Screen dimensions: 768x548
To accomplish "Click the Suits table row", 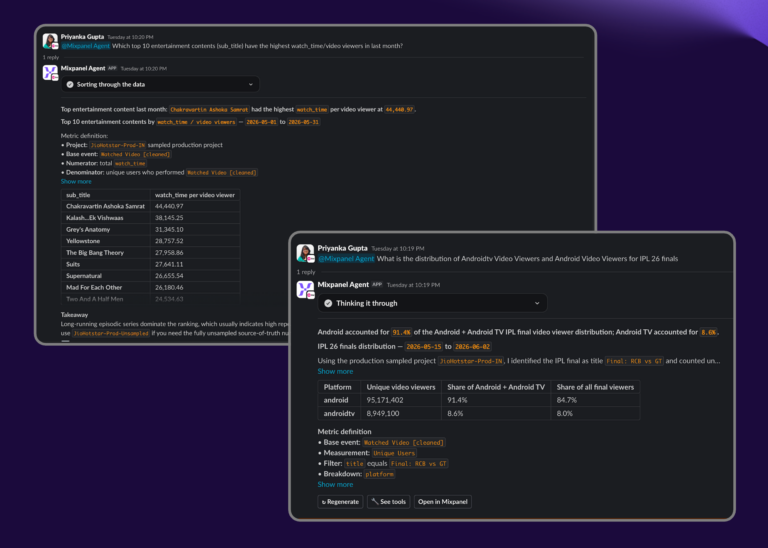I will pos(150,264).
